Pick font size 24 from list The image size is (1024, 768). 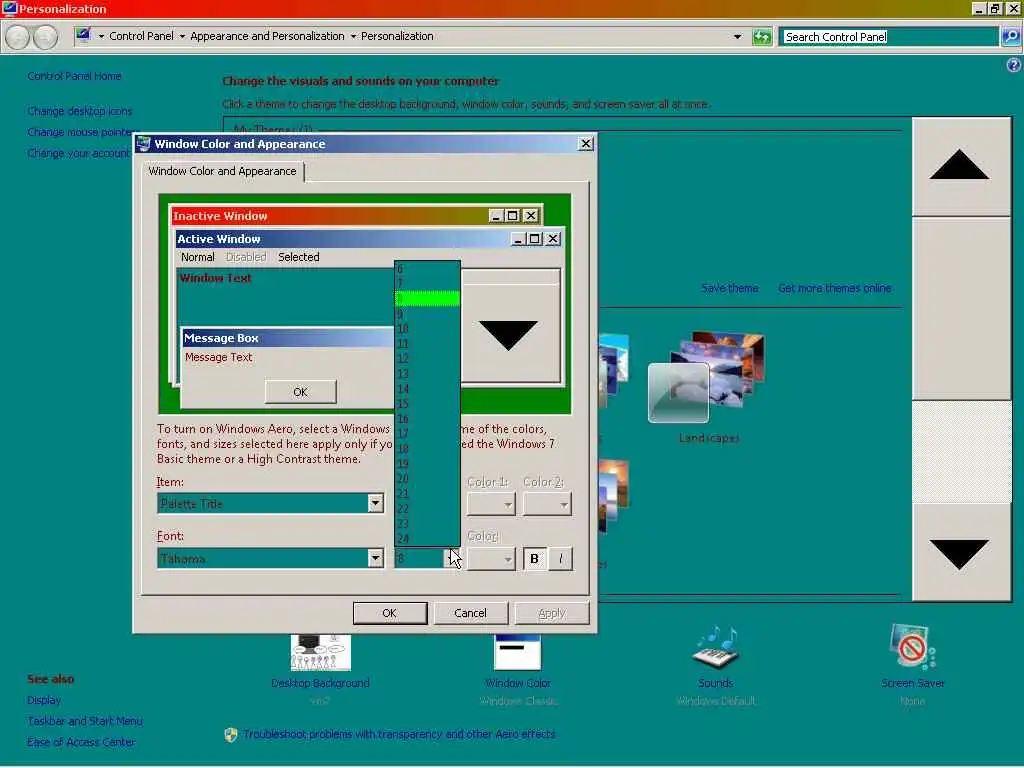coord(428,539)
